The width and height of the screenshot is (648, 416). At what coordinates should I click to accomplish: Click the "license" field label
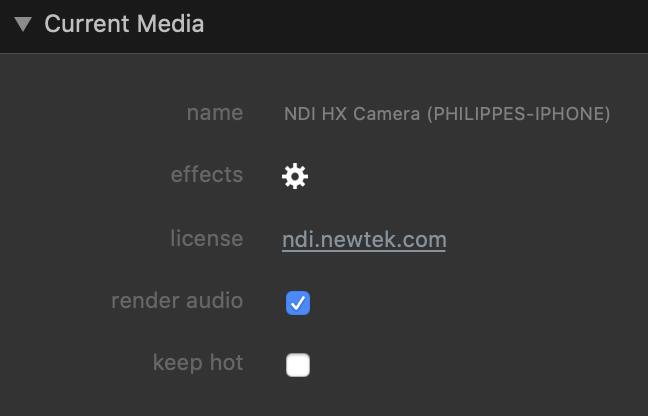point(206,238)
